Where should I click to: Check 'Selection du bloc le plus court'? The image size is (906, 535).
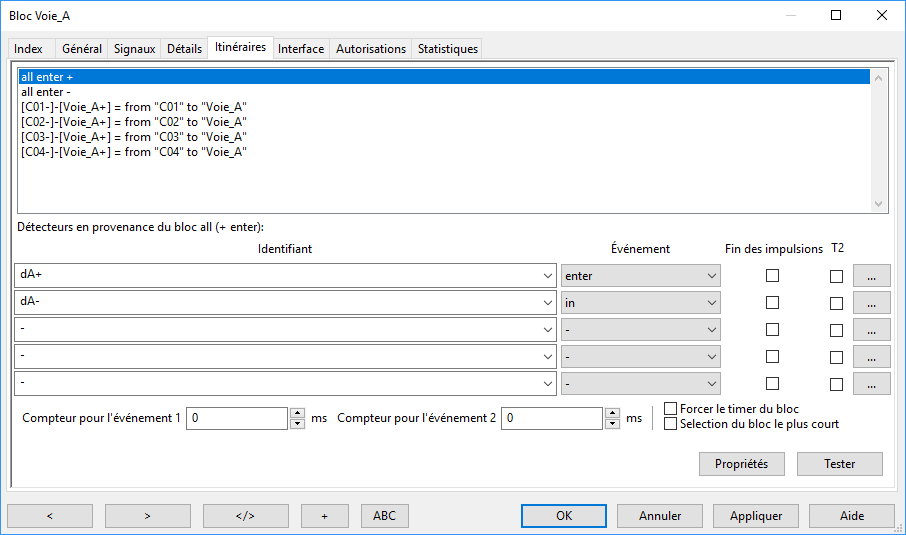click(671, 424)
